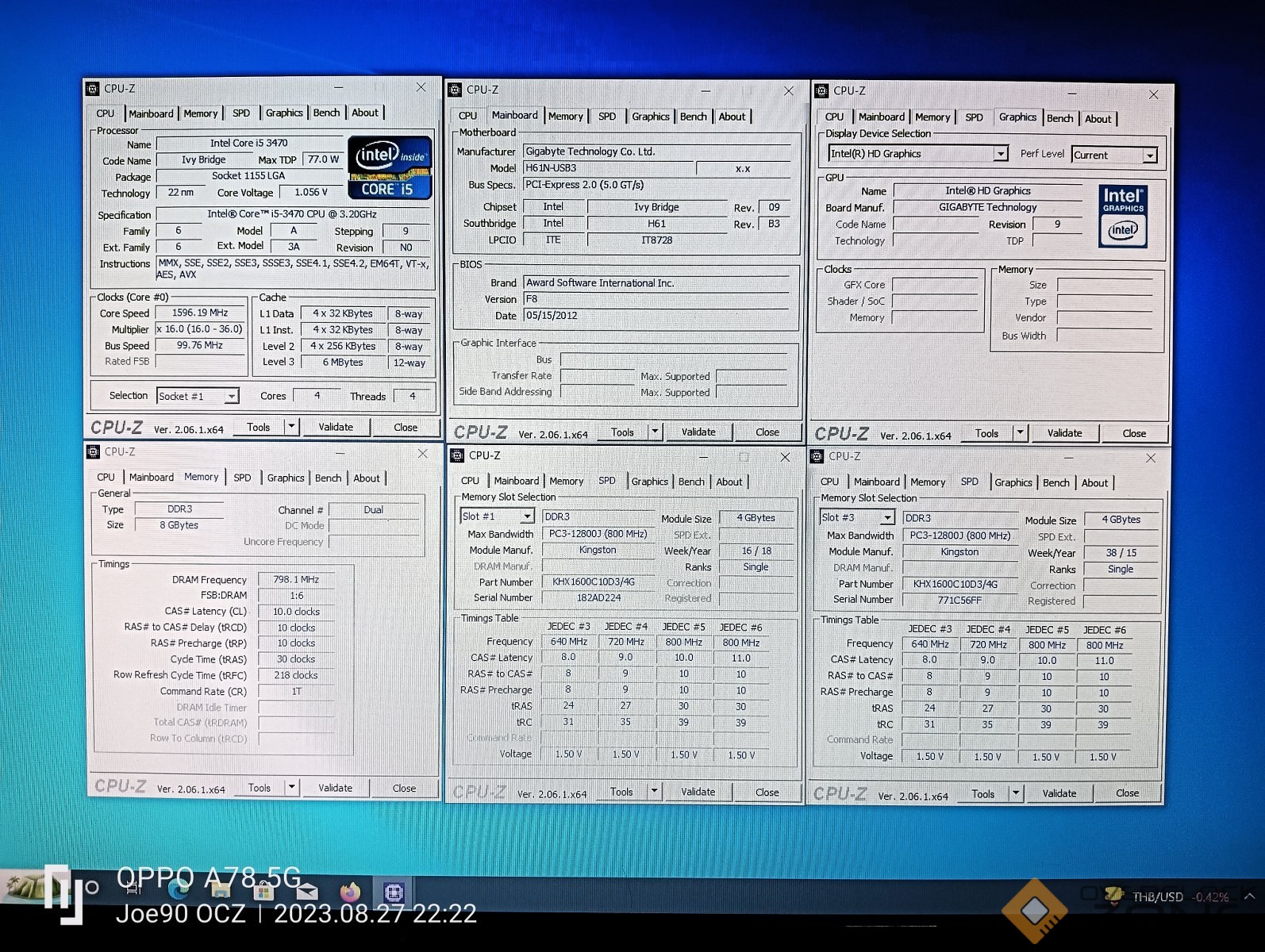Click the CPU-Z title icon of the Motherboard window
This screenshot has width=1265, height=952.
[455, 90]
